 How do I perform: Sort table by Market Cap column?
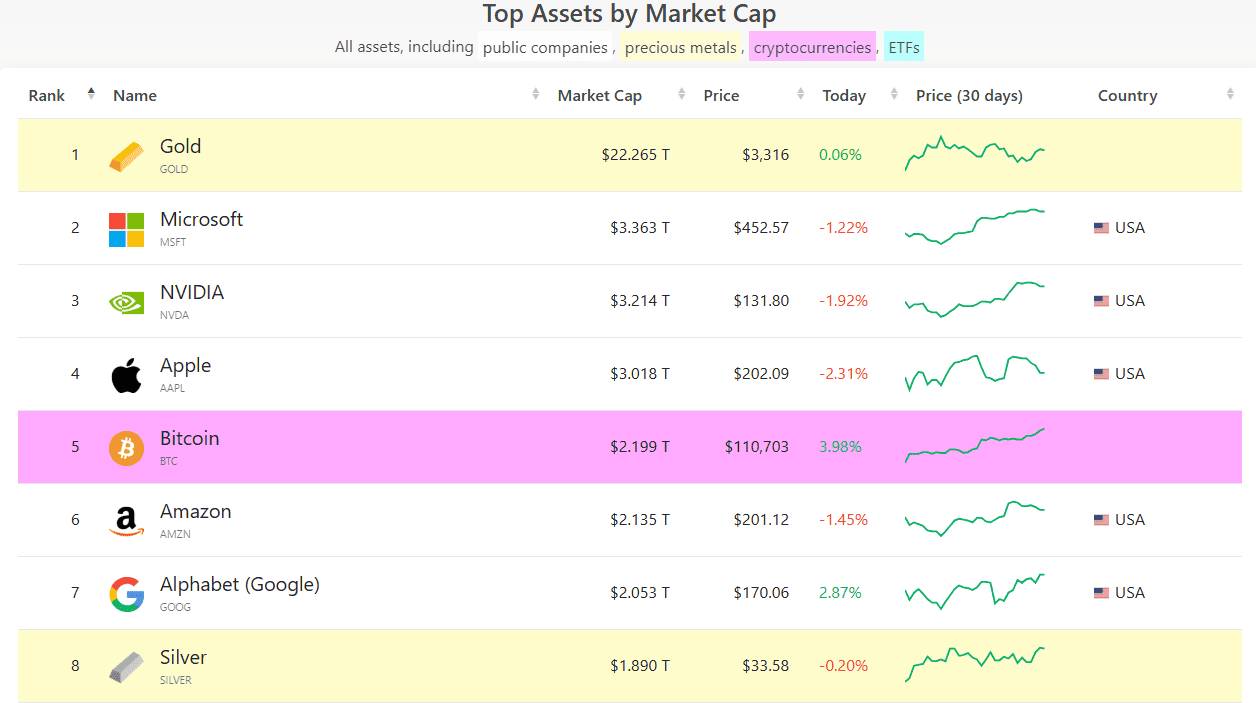point(599,96)
